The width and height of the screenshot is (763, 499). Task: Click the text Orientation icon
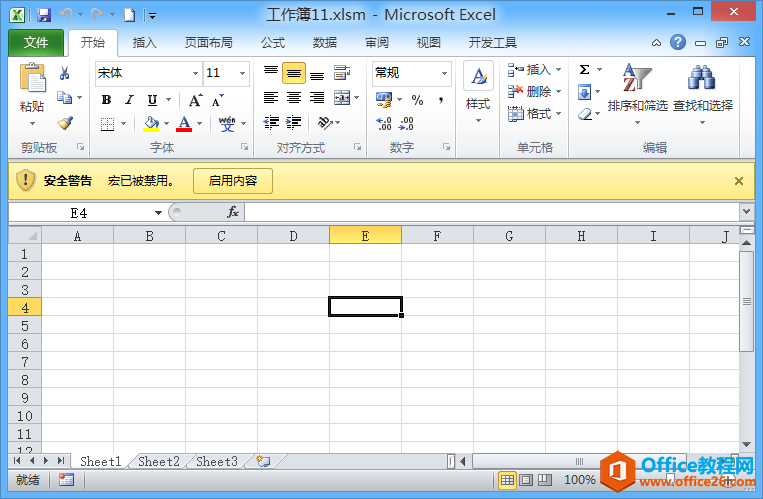[325, 123]
